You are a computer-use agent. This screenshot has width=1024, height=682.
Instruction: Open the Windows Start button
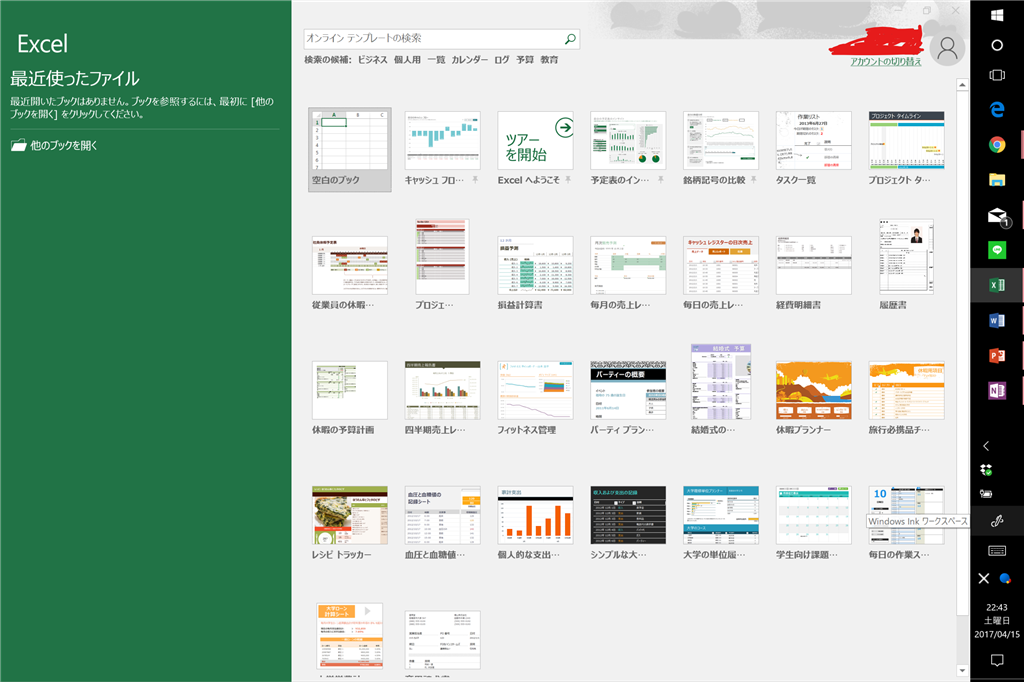pos(997,15)
